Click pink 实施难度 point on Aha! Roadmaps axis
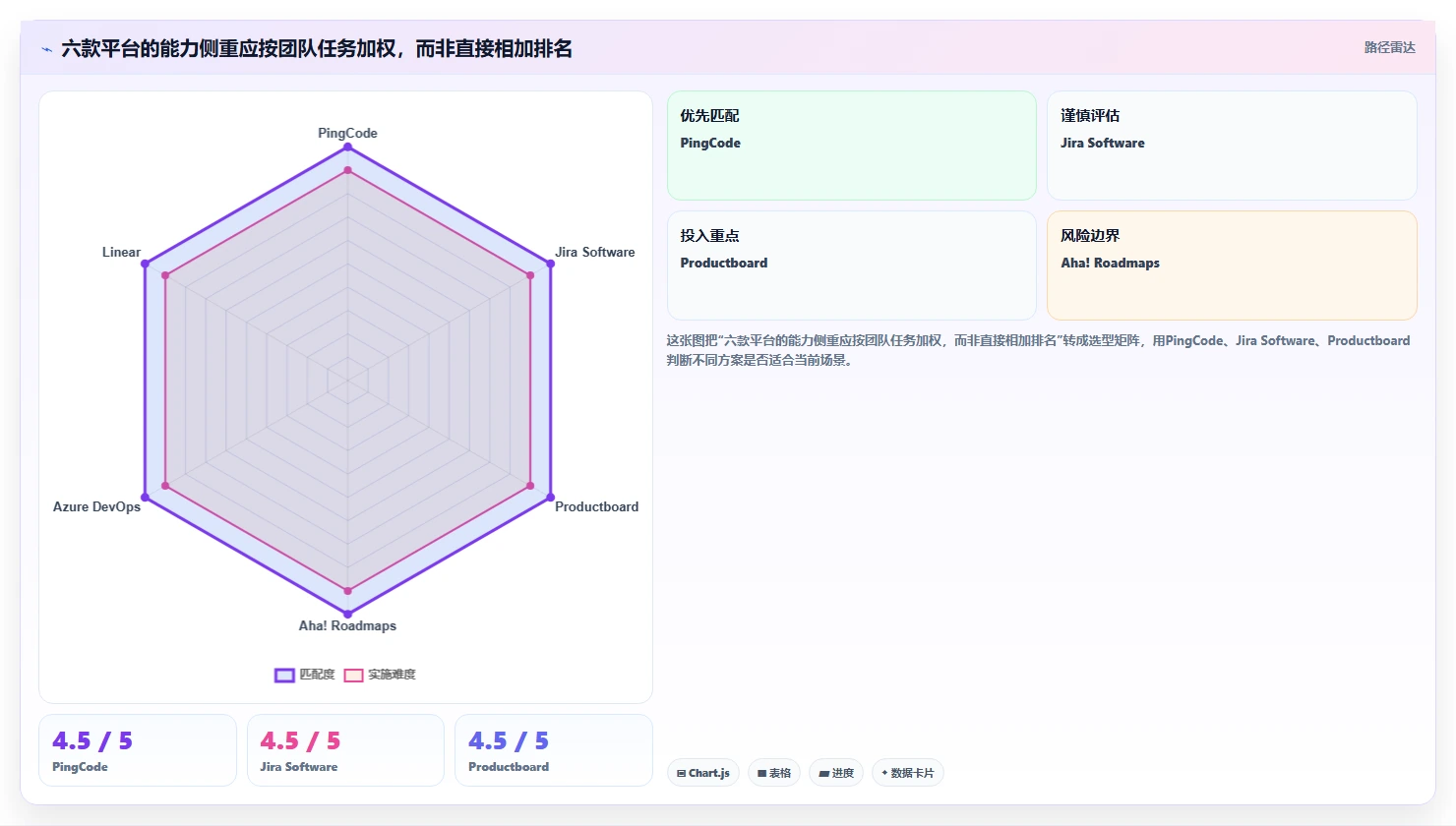The image size is (1456, 826). 347,591
